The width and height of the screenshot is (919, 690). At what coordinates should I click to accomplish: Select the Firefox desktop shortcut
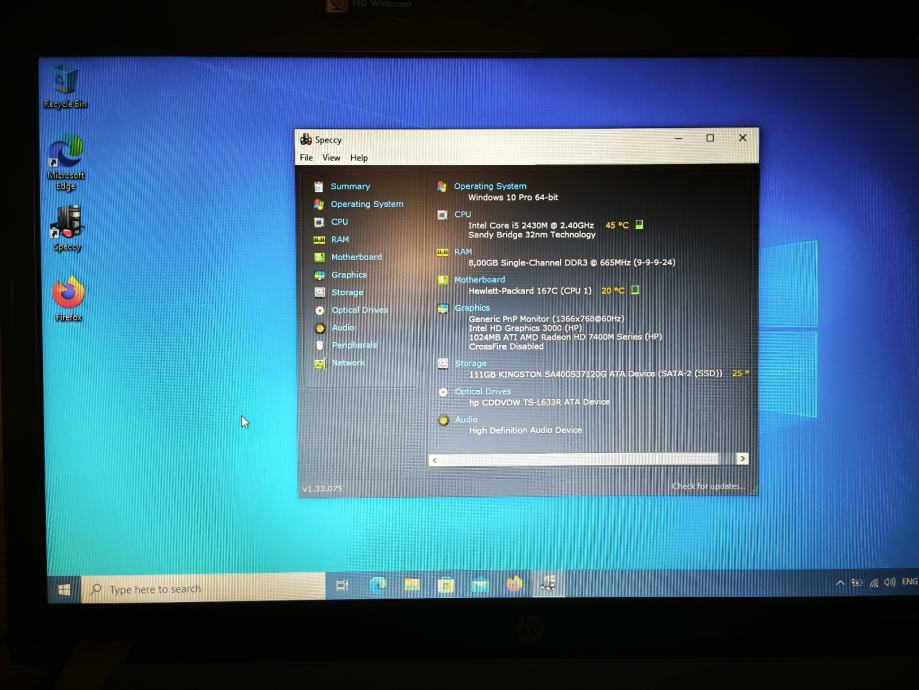tap(68, 298)
